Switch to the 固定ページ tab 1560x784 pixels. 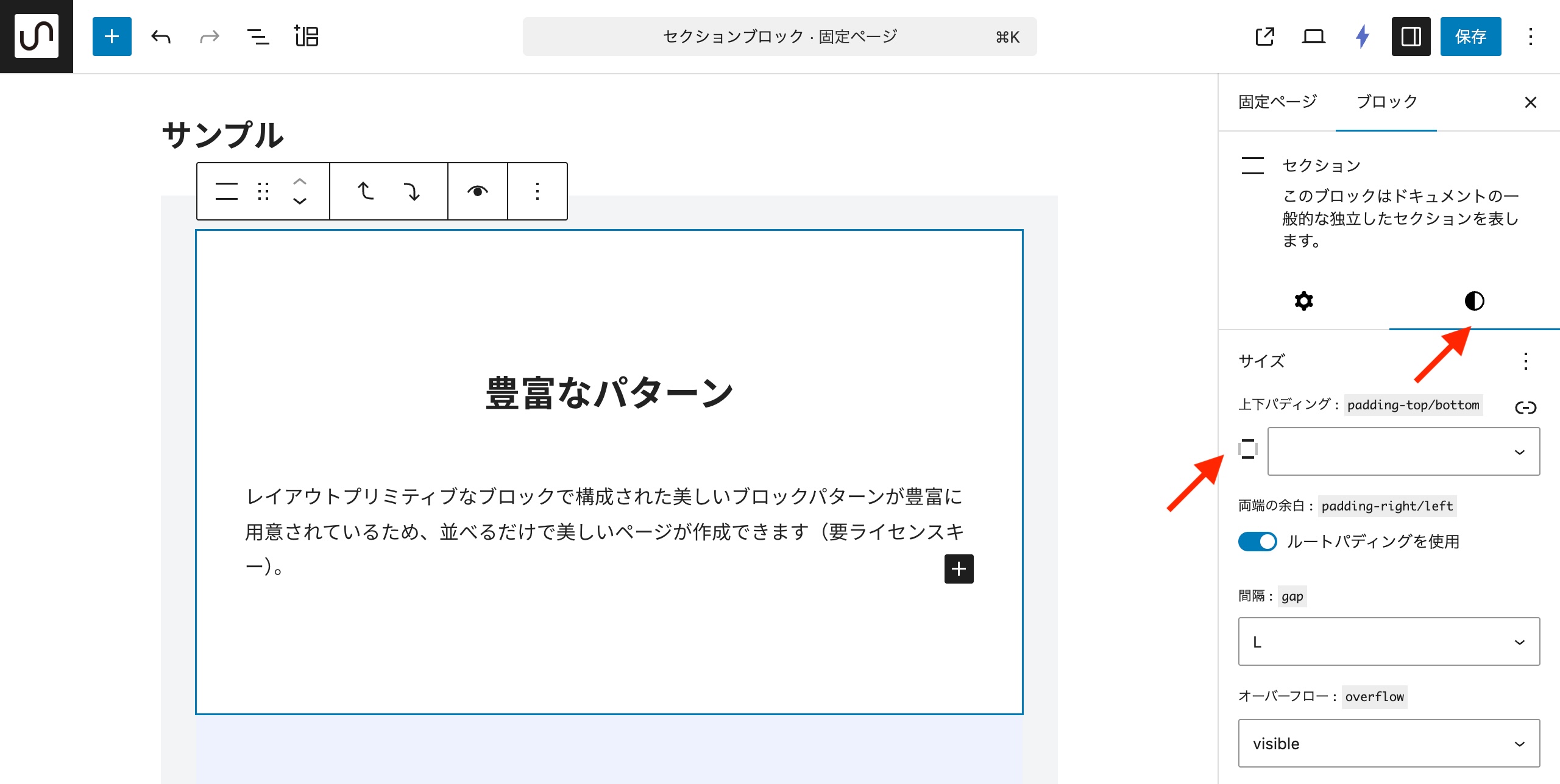click(x=1277, y=102)
